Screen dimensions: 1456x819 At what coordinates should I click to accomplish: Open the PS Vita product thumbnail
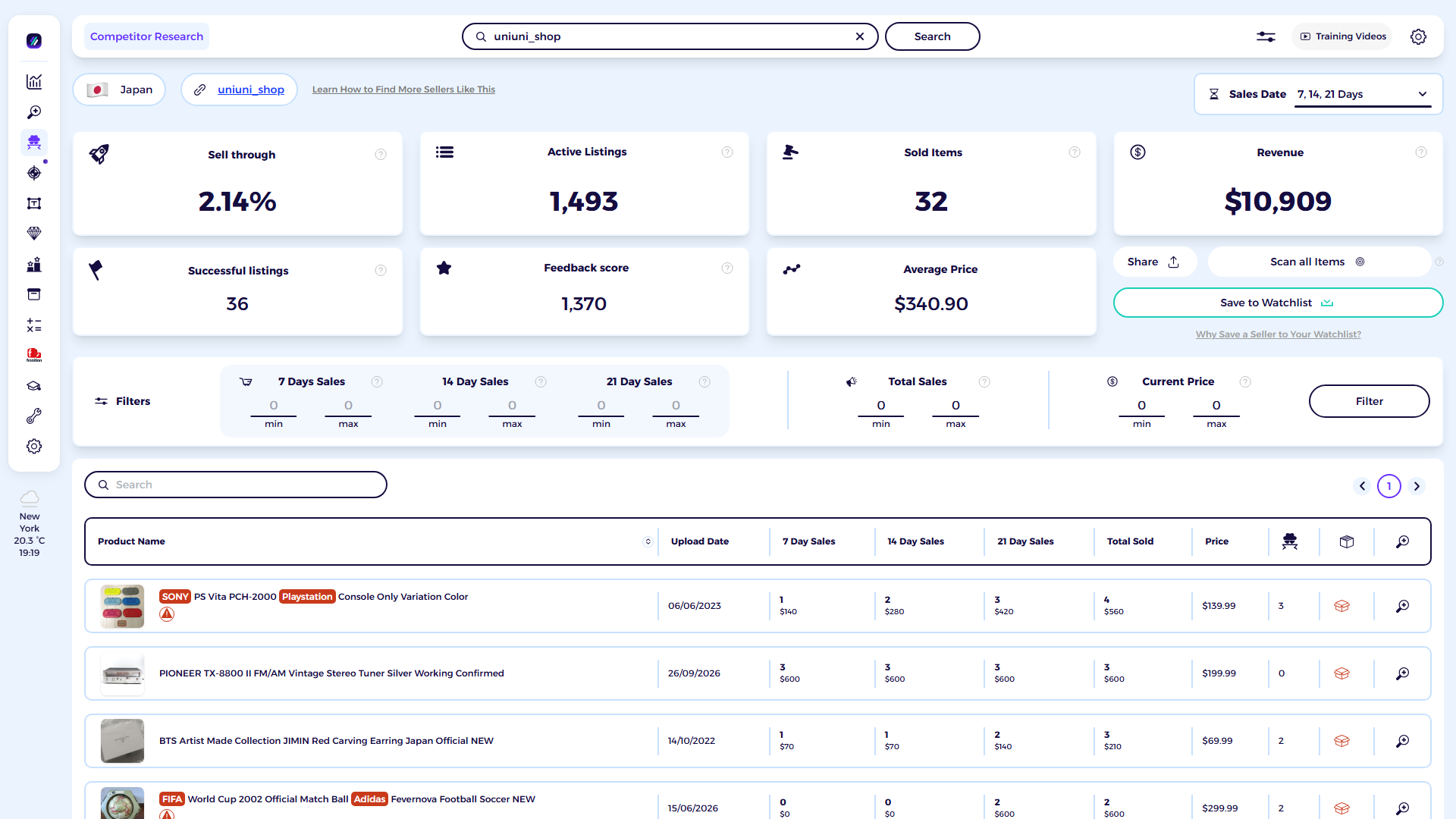click(122, 606)
